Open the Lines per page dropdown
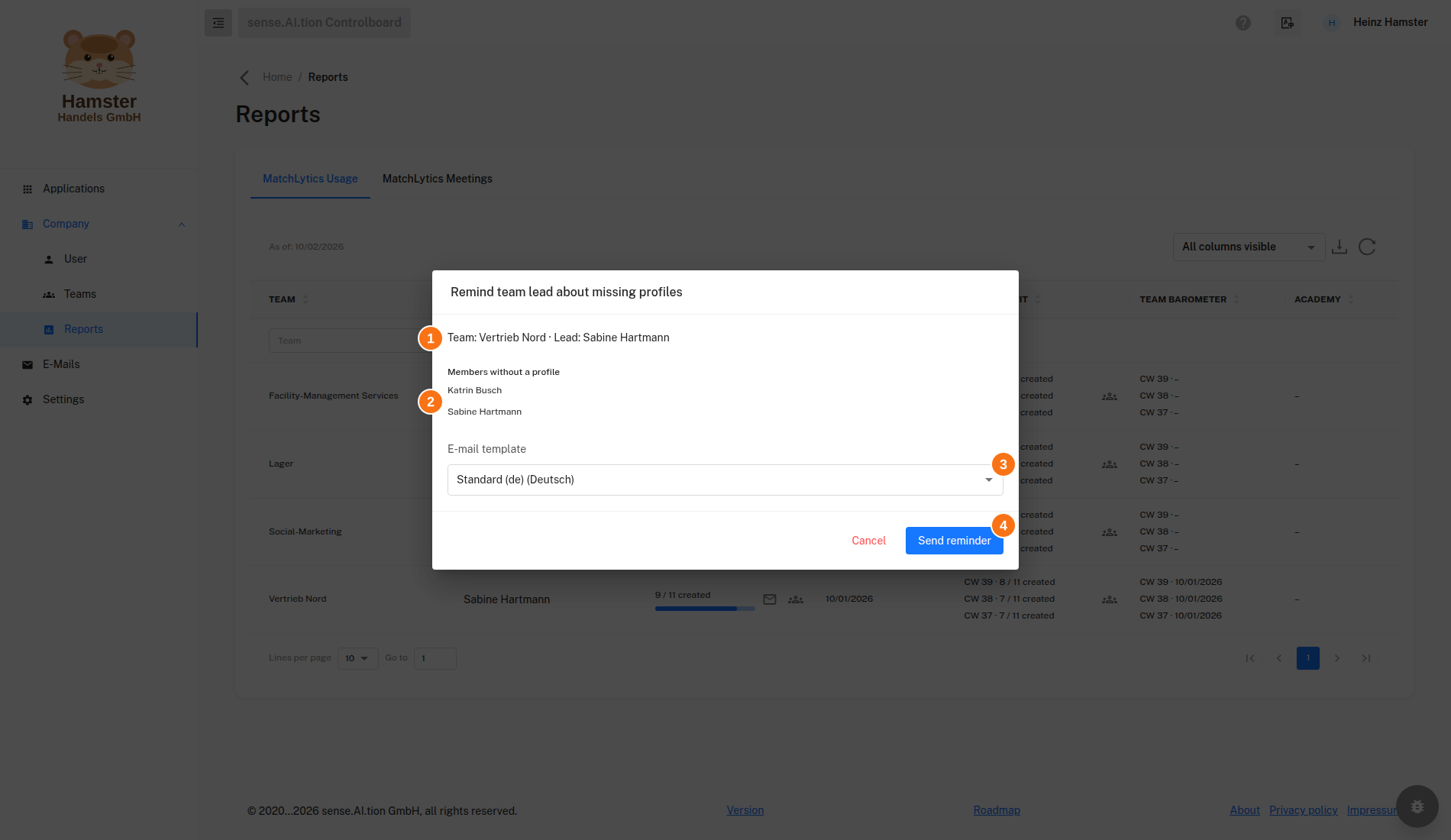Viewport: 1451px width, 840px height. click(357, 658)
